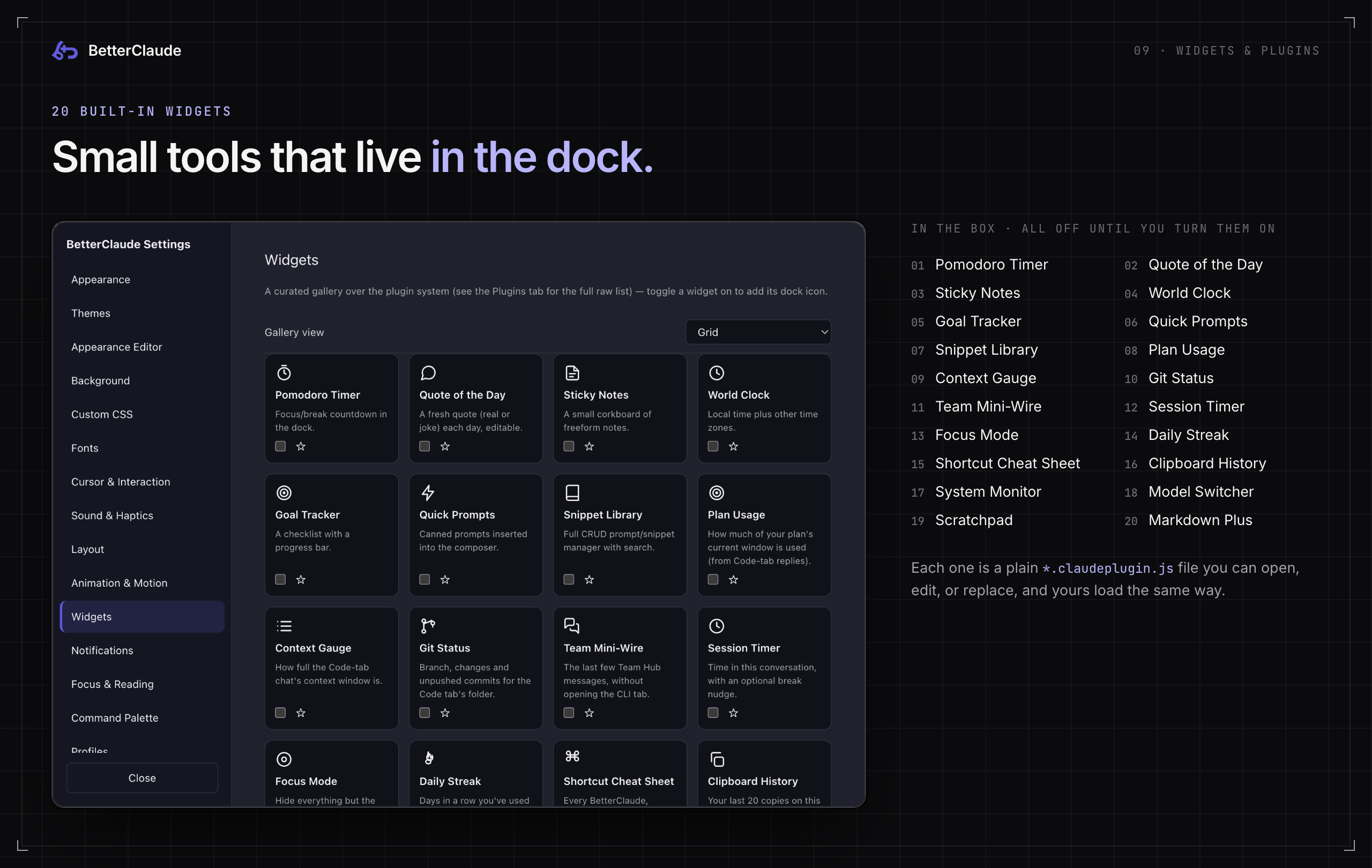Click 'System Monitor' in the numbered list

click(988, 491)
